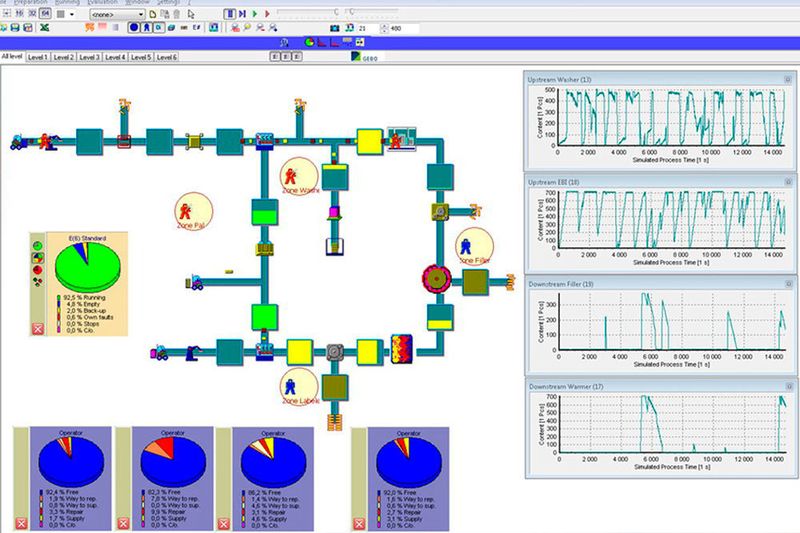This screenshot has width=800, height=533.
Task: Click the red rotary filler machine
Action: 436,278
